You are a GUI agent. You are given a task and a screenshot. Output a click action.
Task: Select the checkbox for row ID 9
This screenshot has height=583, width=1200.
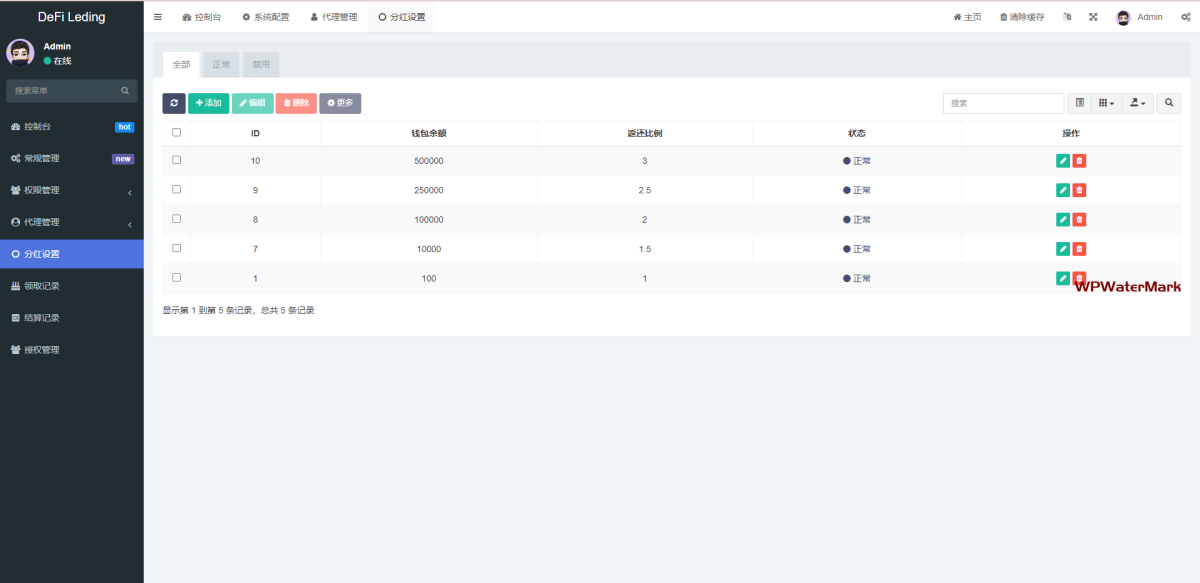[177, 189]
